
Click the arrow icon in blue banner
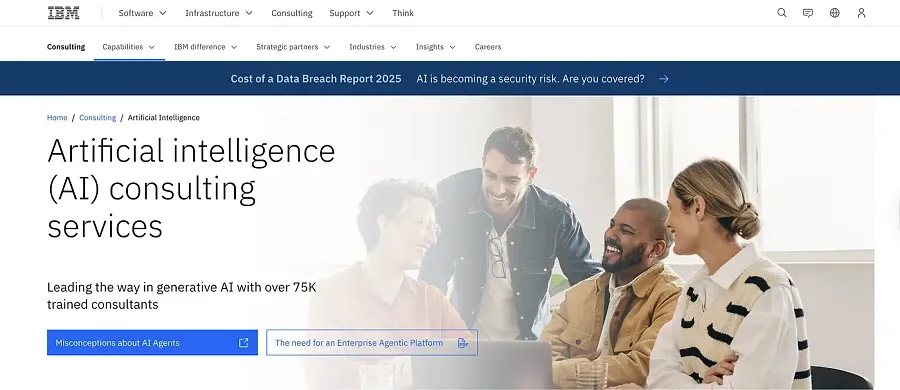click(664, 79)
